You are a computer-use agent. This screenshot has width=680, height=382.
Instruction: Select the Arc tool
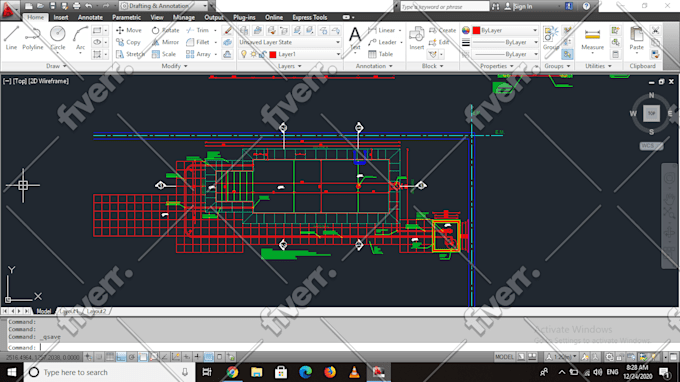[x=80, y=38]
